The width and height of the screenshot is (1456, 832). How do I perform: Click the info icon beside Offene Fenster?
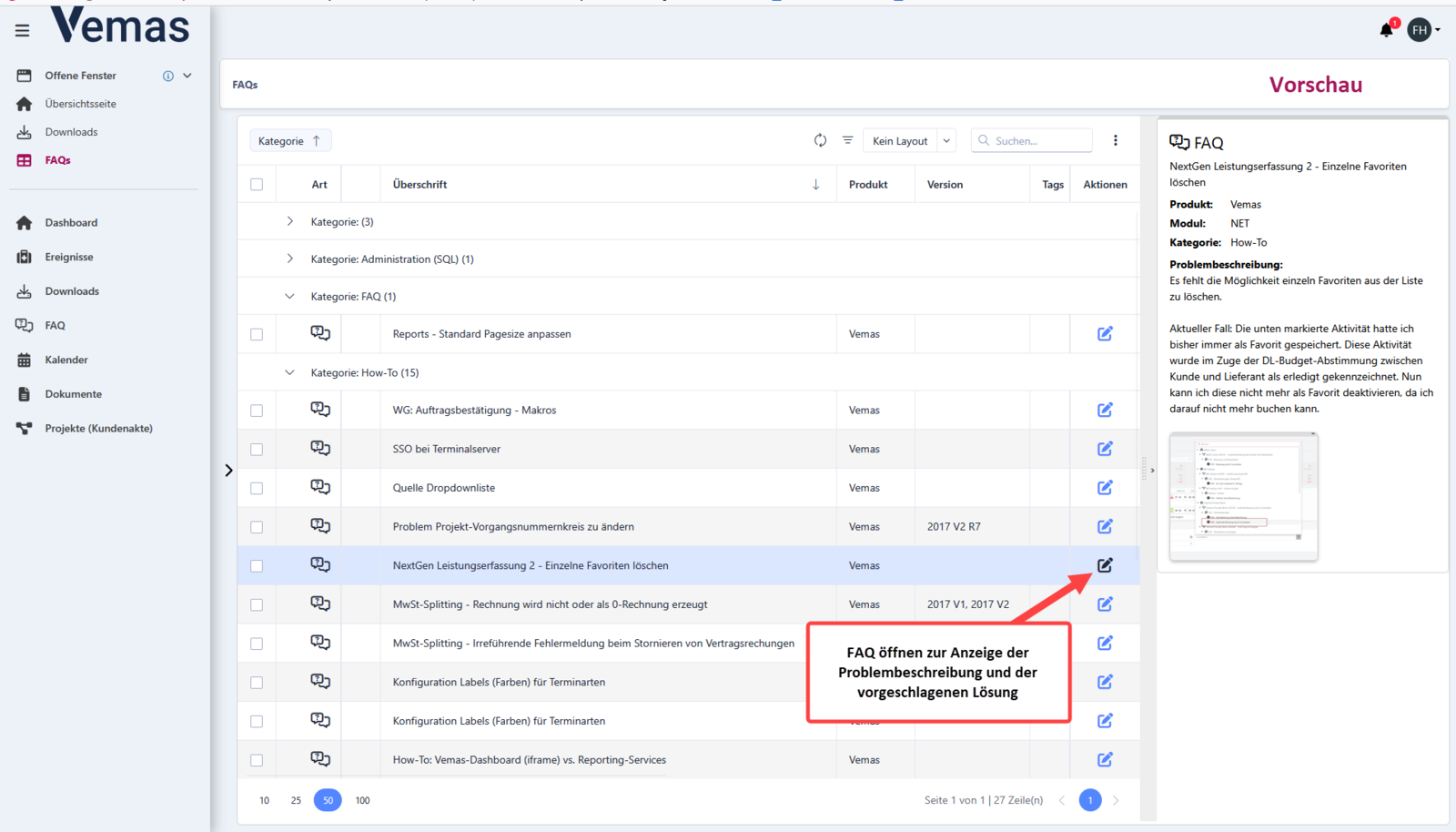(168, 76)
